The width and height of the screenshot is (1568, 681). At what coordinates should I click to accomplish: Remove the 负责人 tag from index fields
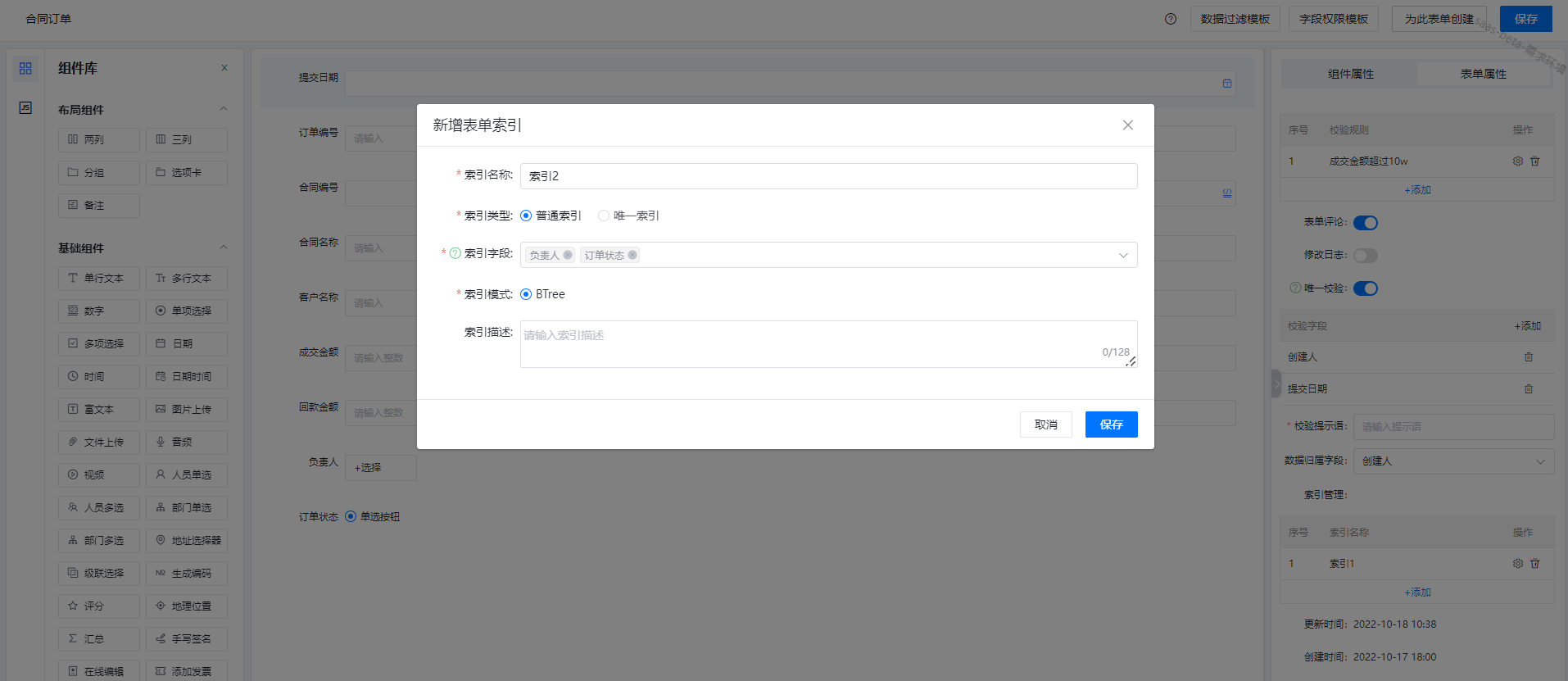(x=568, y=255)
